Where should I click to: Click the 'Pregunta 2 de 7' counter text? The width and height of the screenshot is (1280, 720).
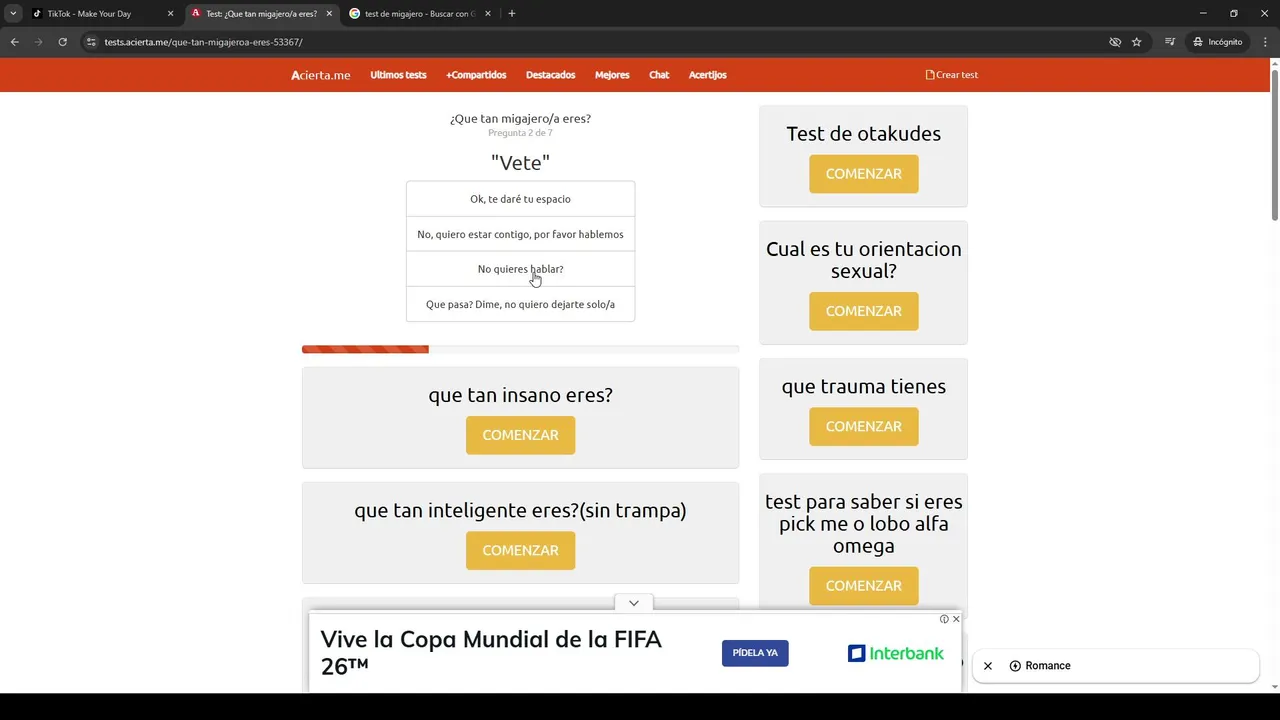[520, 133]
